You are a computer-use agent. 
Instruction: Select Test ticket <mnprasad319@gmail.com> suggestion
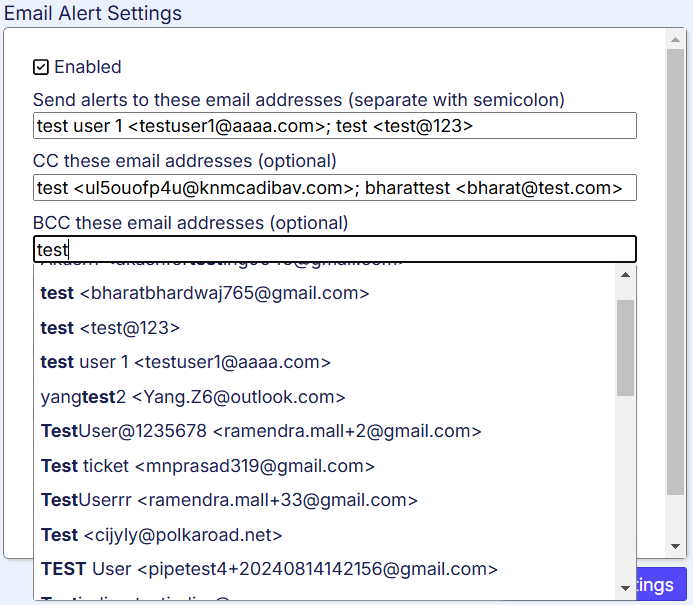pos(208,466)
